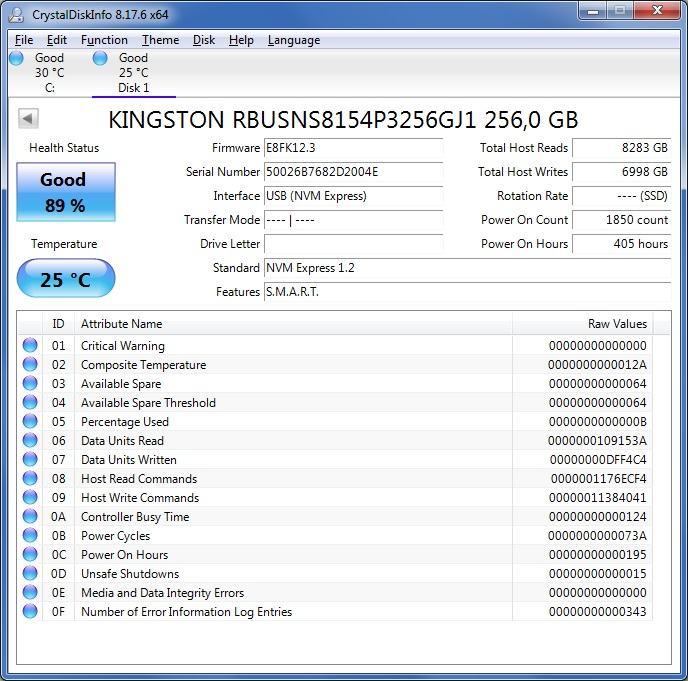
Task: Open the Edit menu
Action: [57, 40]
